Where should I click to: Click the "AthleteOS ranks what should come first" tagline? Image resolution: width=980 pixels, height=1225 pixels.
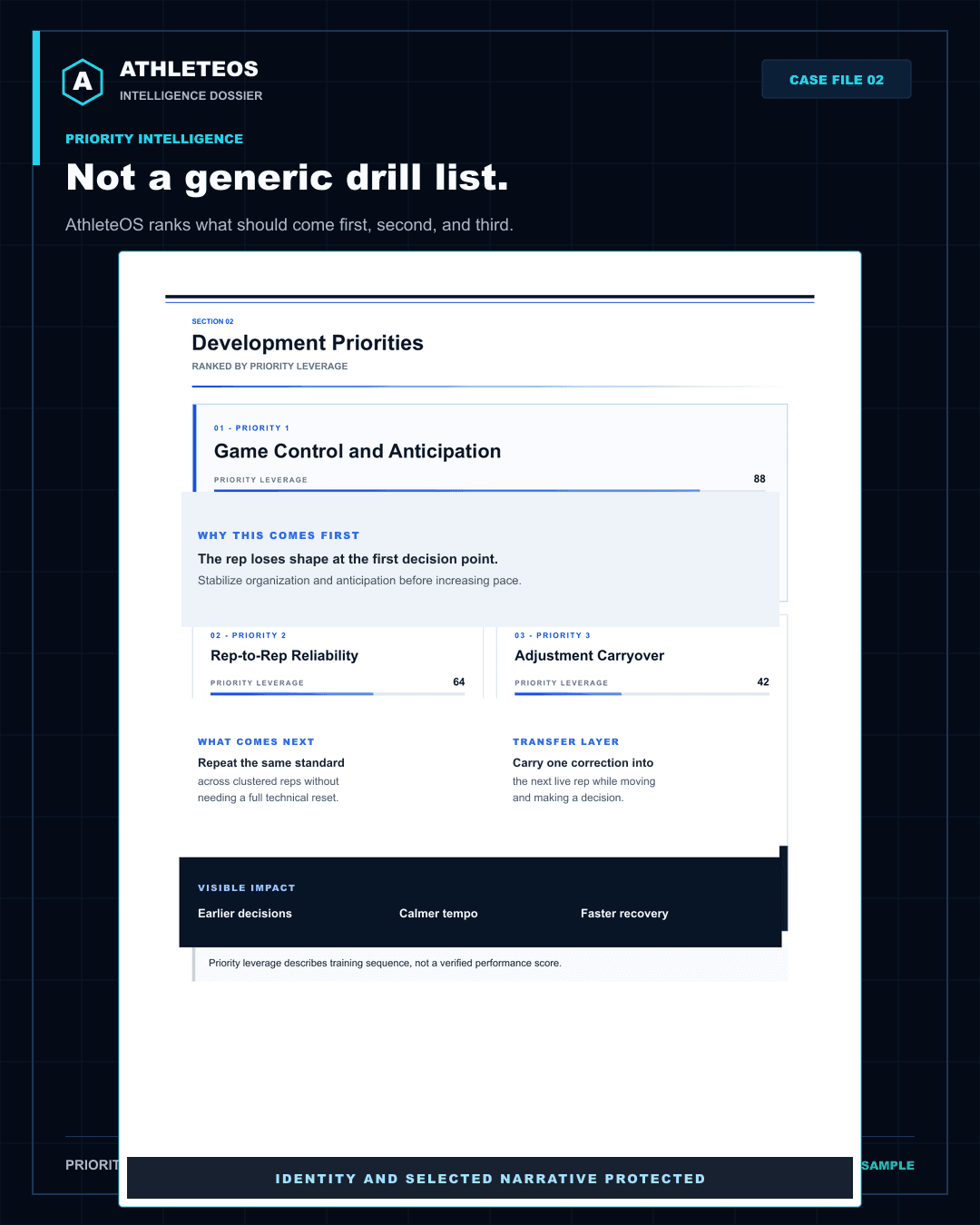click(289, 225)
